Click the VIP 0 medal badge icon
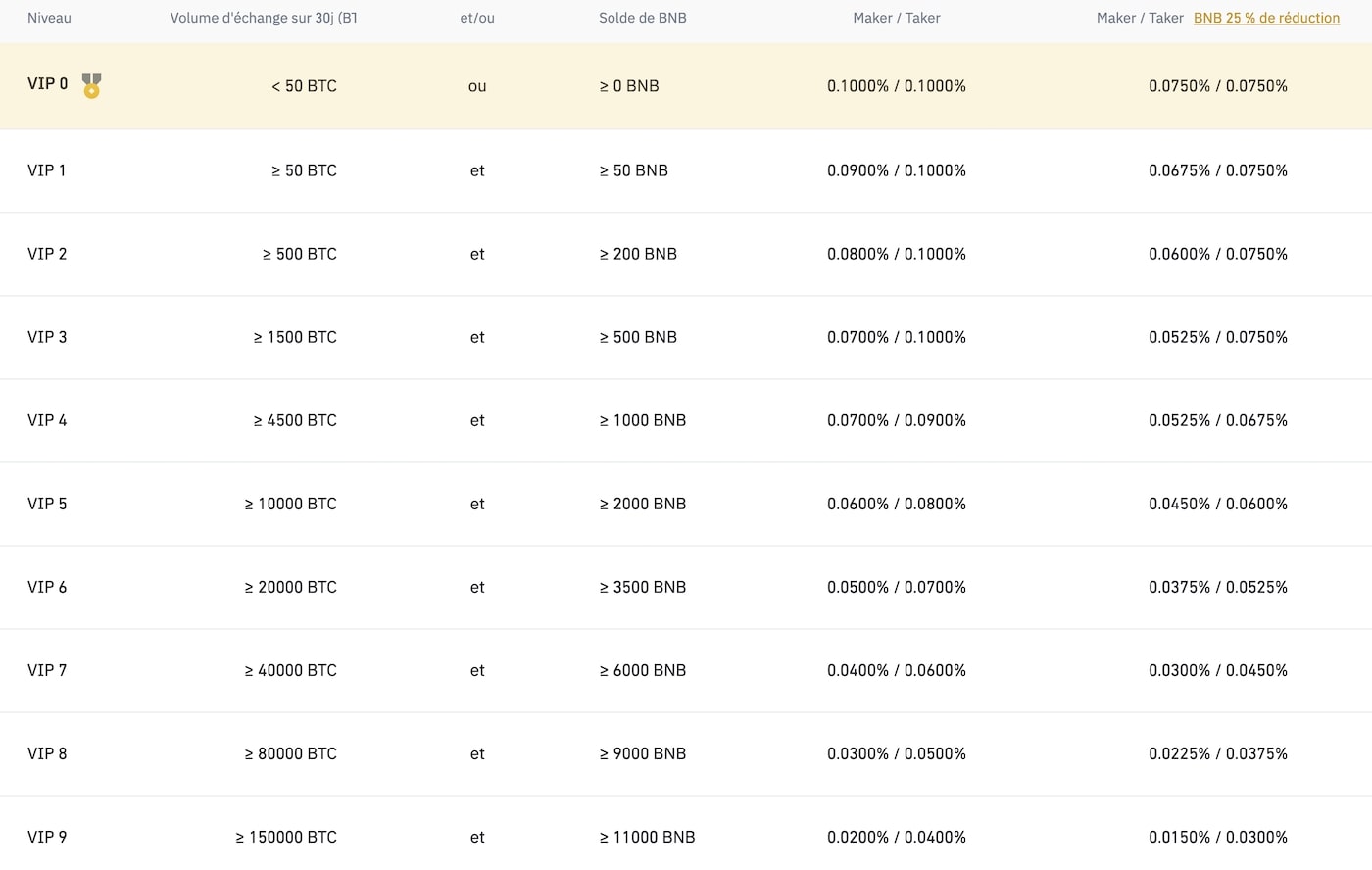1372x870 pixels. pos(91,85)
